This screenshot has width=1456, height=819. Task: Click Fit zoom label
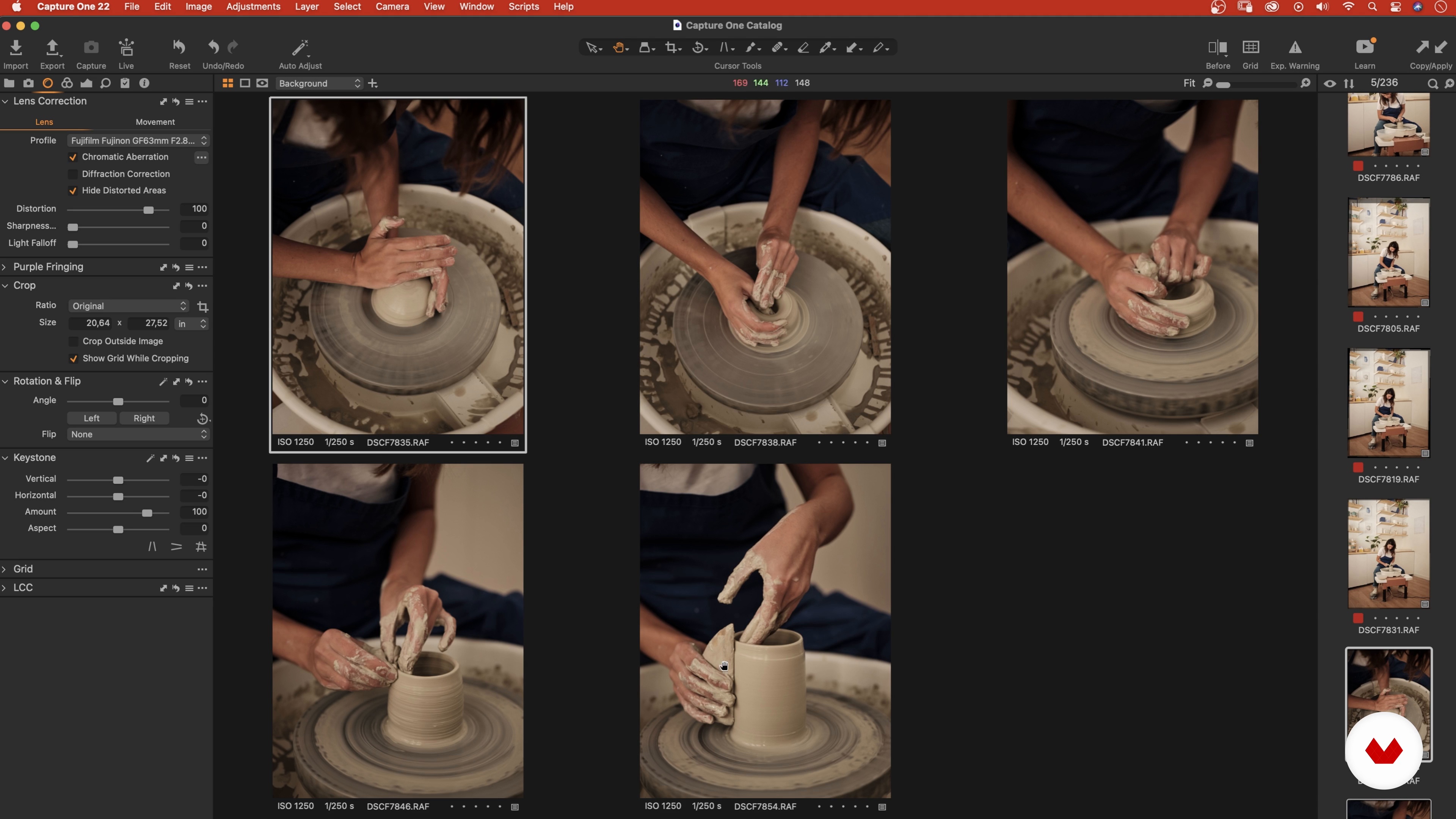tap(1189, 83)
